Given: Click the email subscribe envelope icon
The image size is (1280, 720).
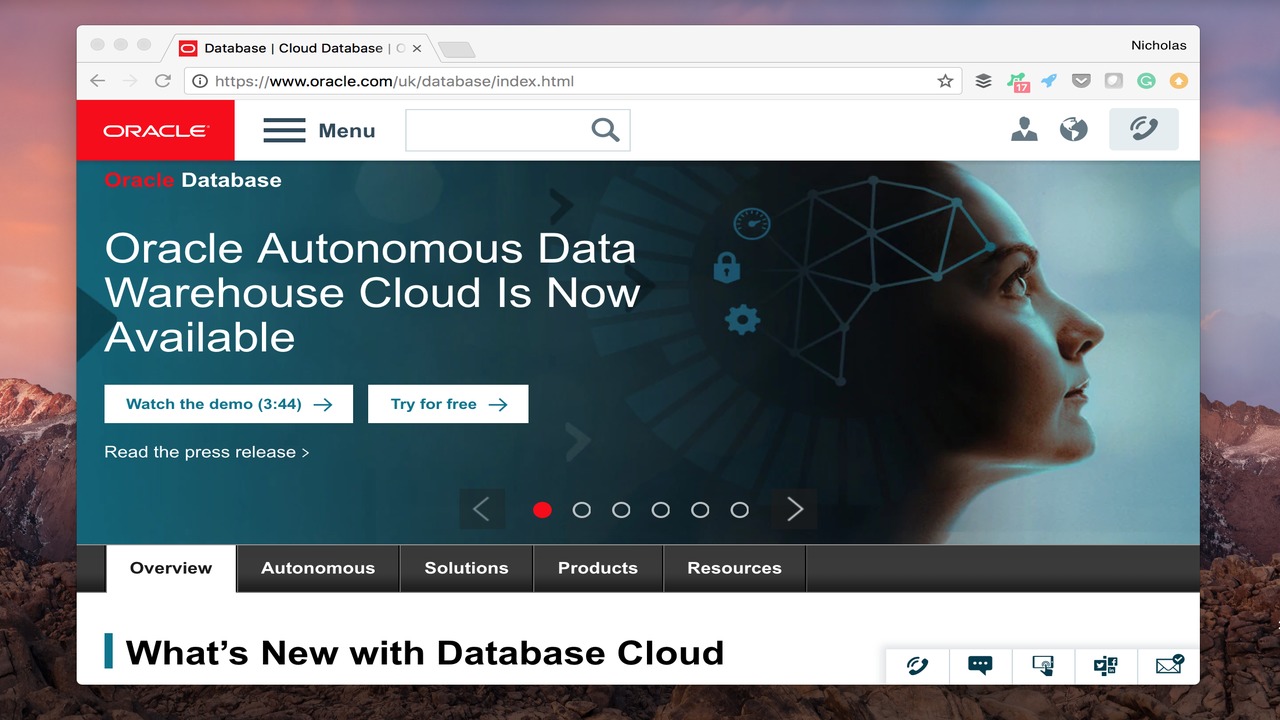Looking at the screenshot, I should 1169,665.
